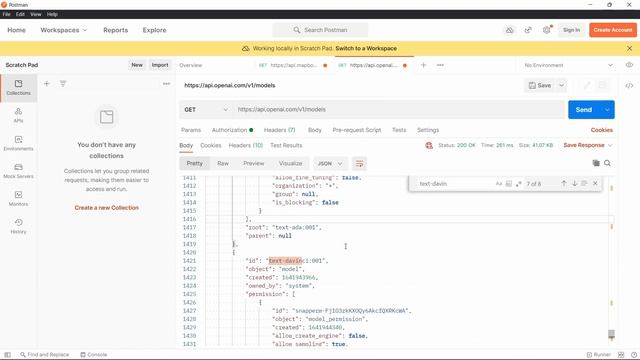Viewport: 640px width, 360px height.
Task: Click the Create Account button
Action: [x=613, y=30]
